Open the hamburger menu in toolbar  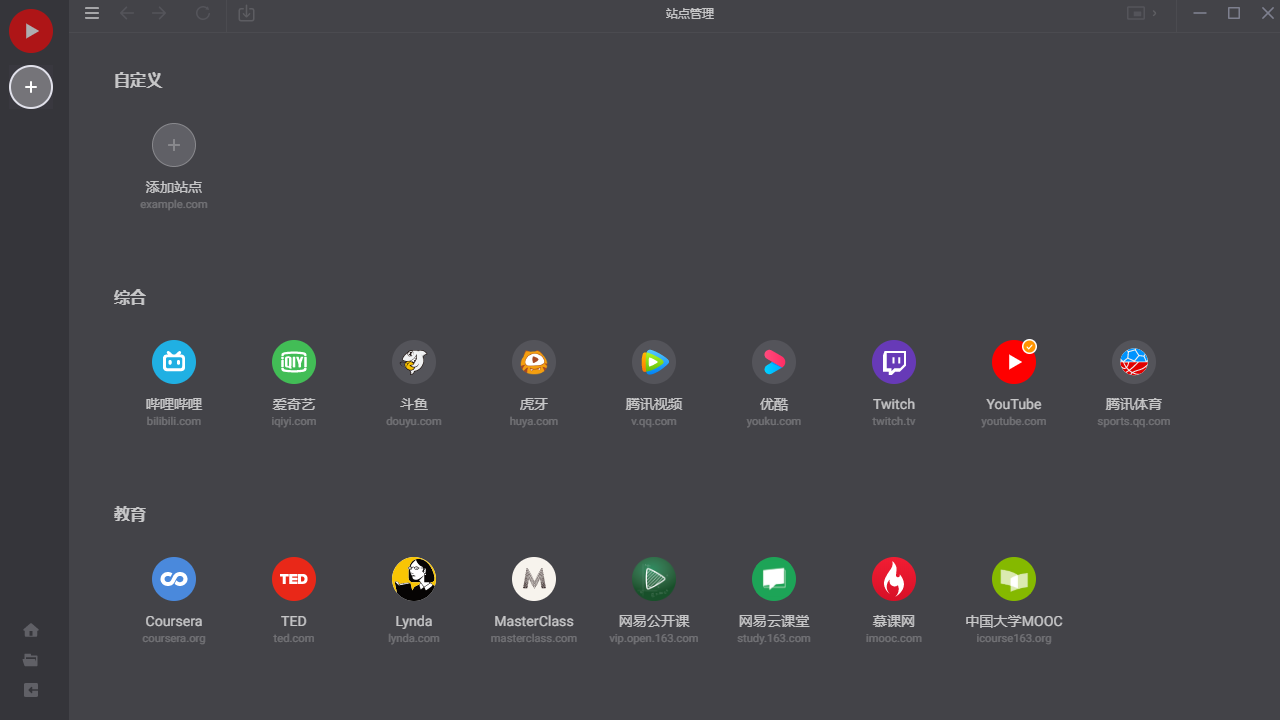pyautogui.click(x=92, y=13)
